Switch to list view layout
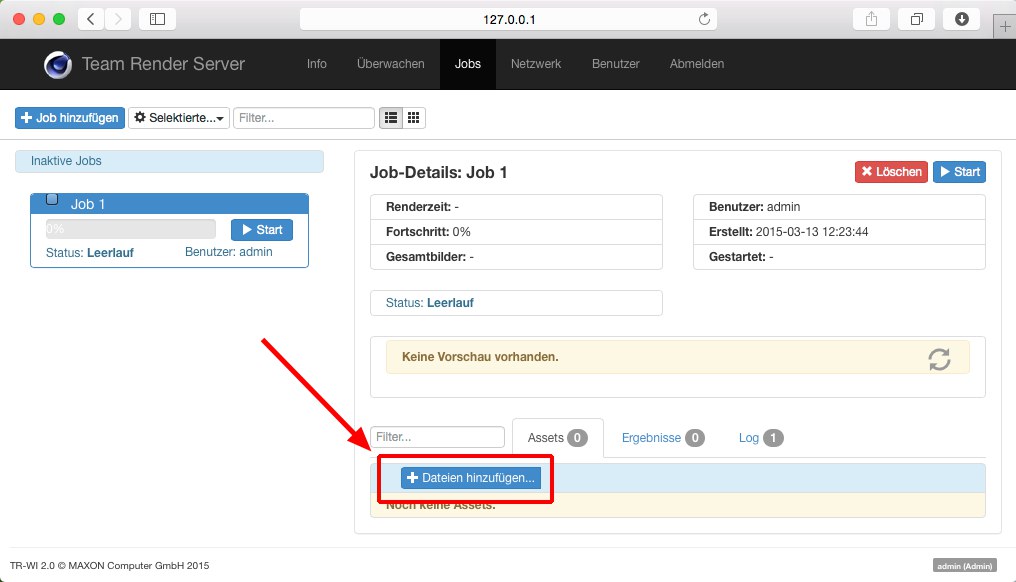Image resolution: width=1016 pixels, height=582 pixels. click(390, 118)
